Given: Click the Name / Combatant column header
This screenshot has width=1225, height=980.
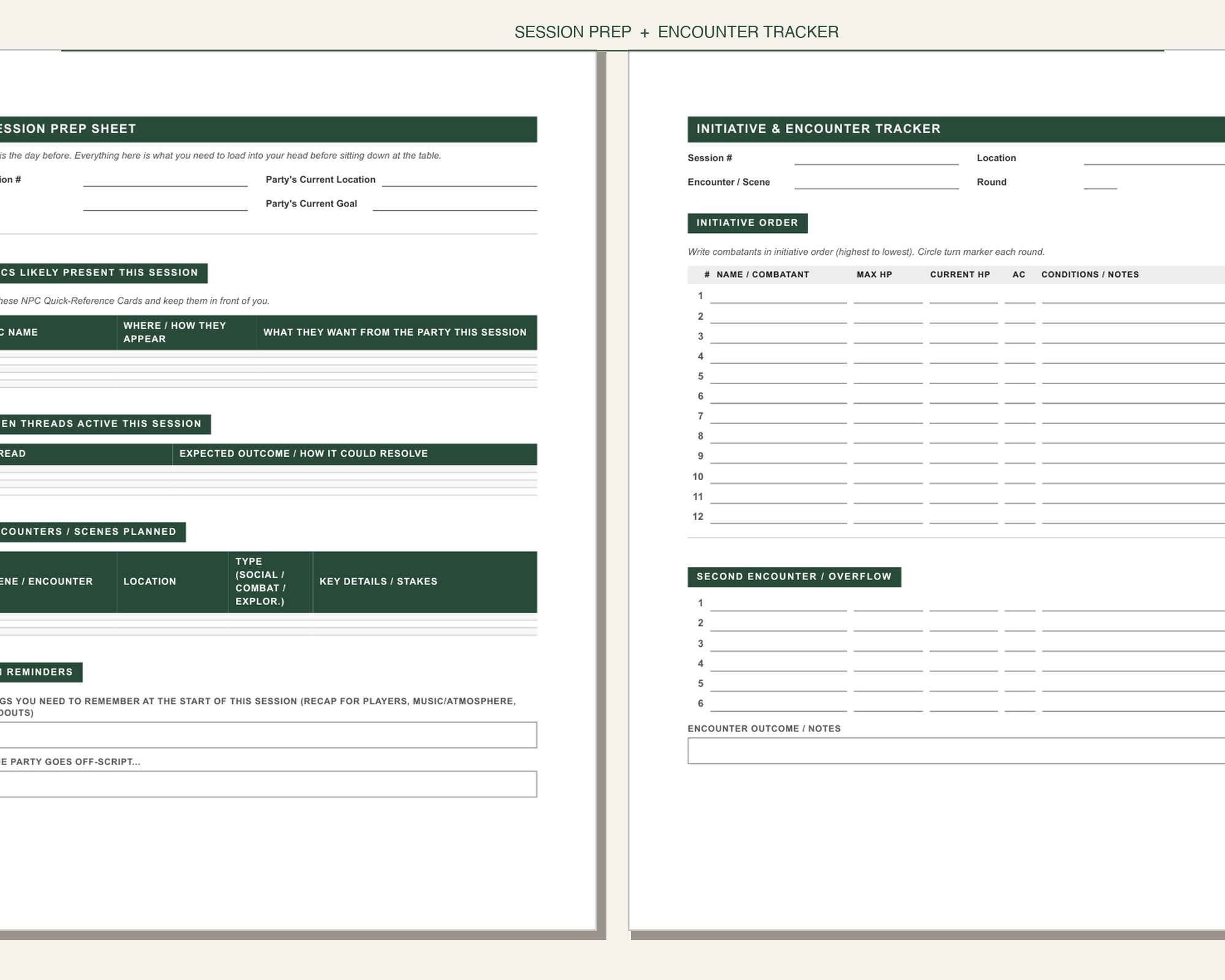Looking at the screenshot, I should pos(763,275).
